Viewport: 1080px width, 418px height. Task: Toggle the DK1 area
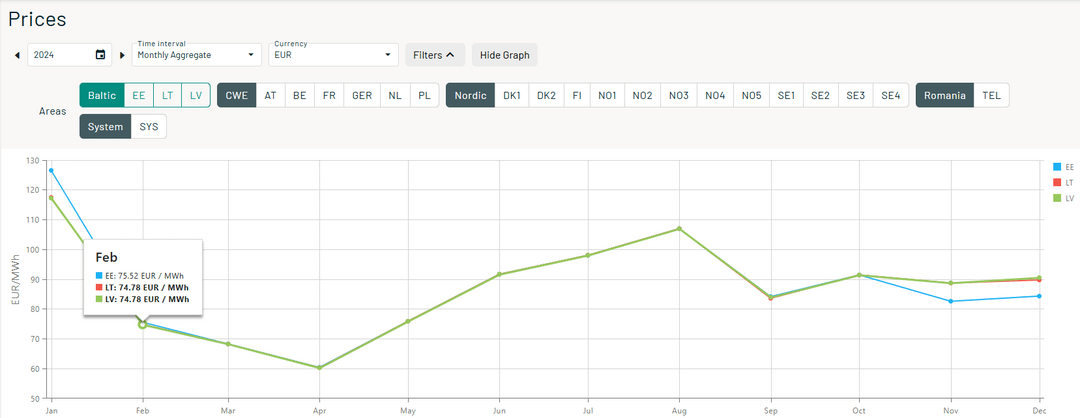coord(511,96)
